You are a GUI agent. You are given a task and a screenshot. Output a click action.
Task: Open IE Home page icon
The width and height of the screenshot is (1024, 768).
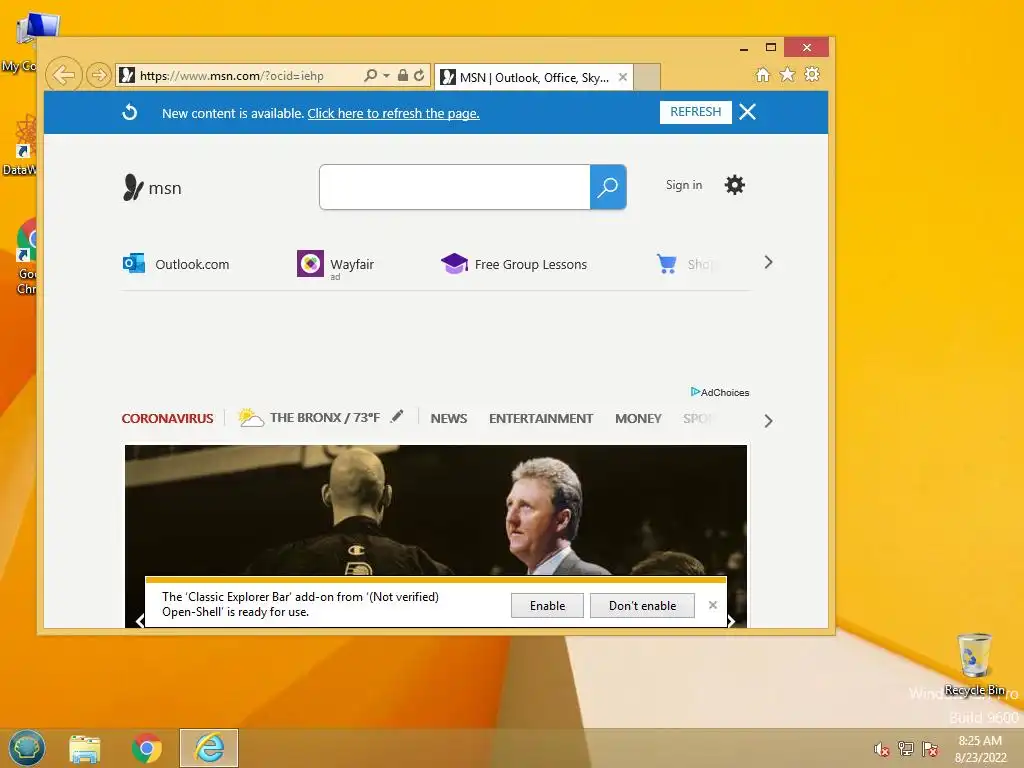(763, 74)
